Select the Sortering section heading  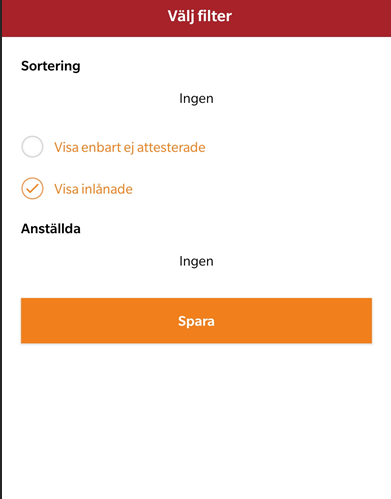tap(51, 66)
